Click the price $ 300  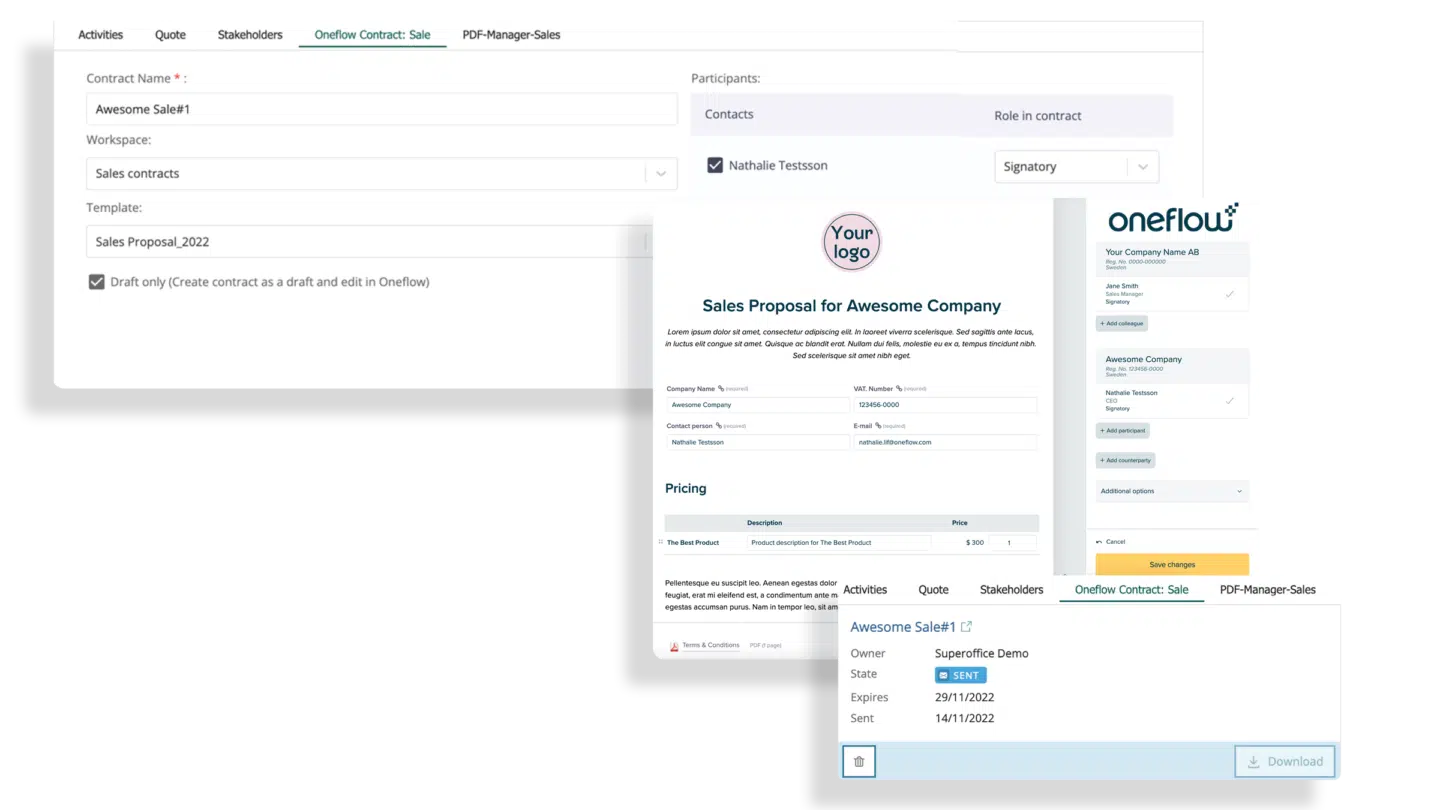click(975, 543)
